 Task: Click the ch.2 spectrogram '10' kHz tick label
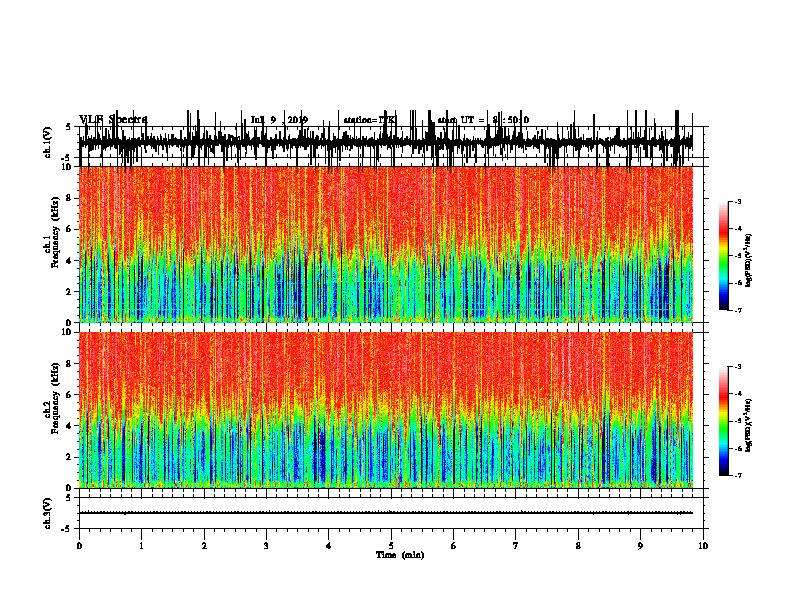(68, 332)
